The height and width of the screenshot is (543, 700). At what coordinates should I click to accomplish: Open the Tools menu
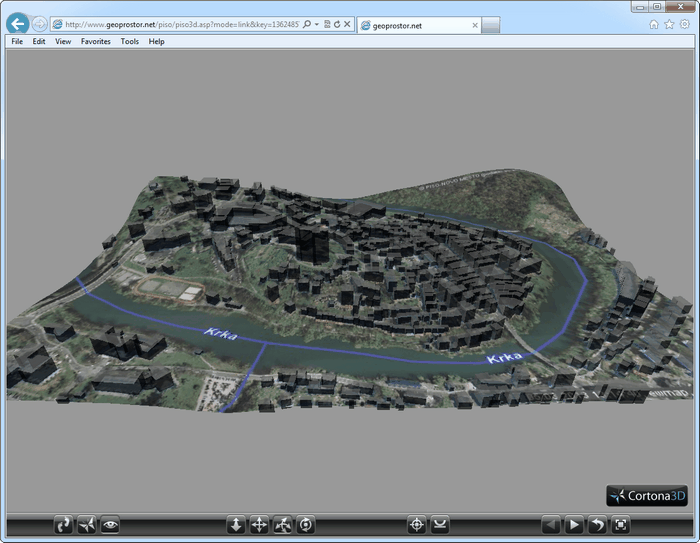[x=130, y=42]
